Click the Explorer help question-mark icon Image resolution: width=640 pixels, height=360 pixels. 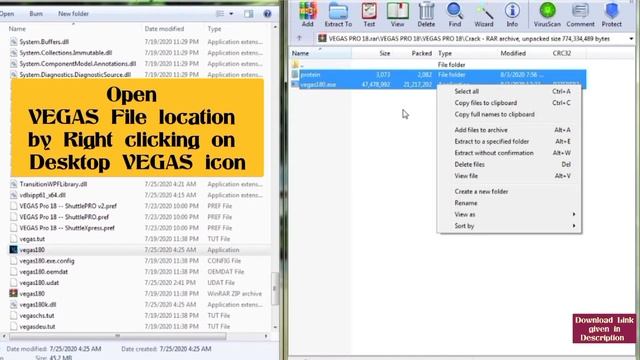click(267, 13)
